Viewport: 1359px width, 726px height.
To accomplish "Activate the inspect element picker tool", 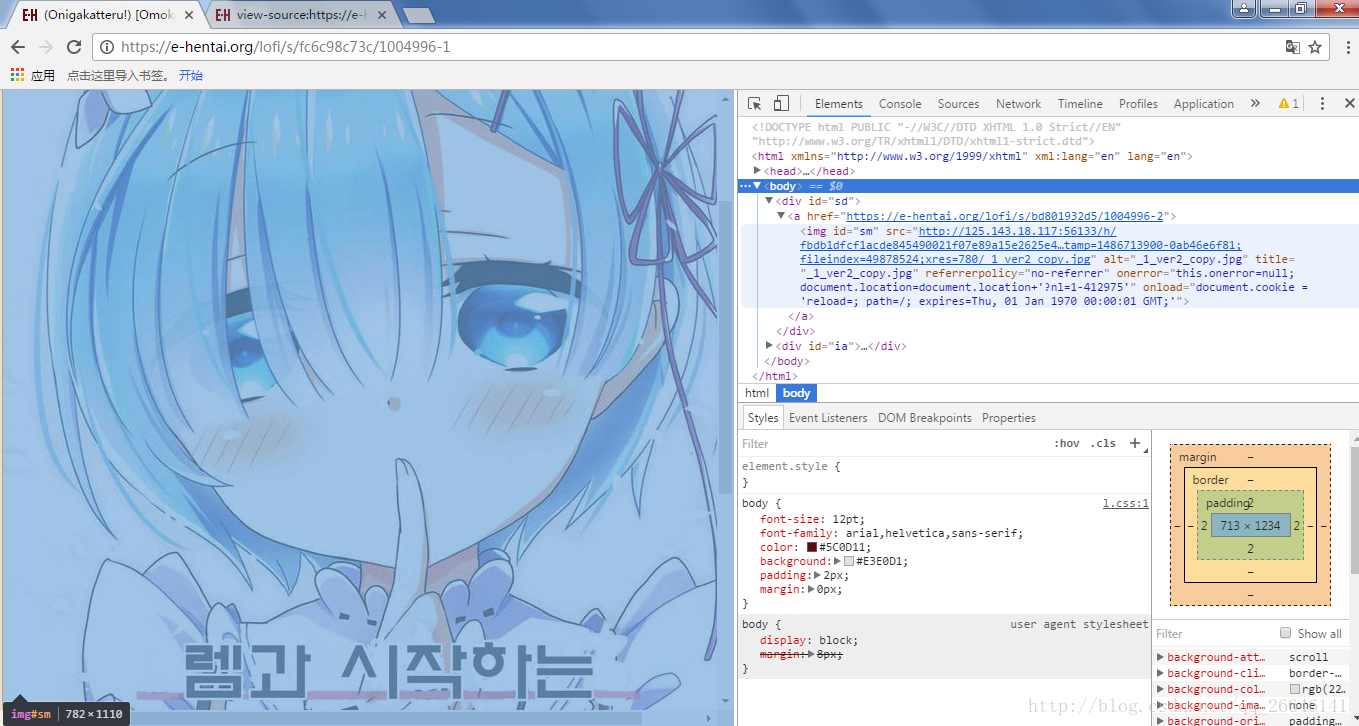I will click(x=755, y=103).
